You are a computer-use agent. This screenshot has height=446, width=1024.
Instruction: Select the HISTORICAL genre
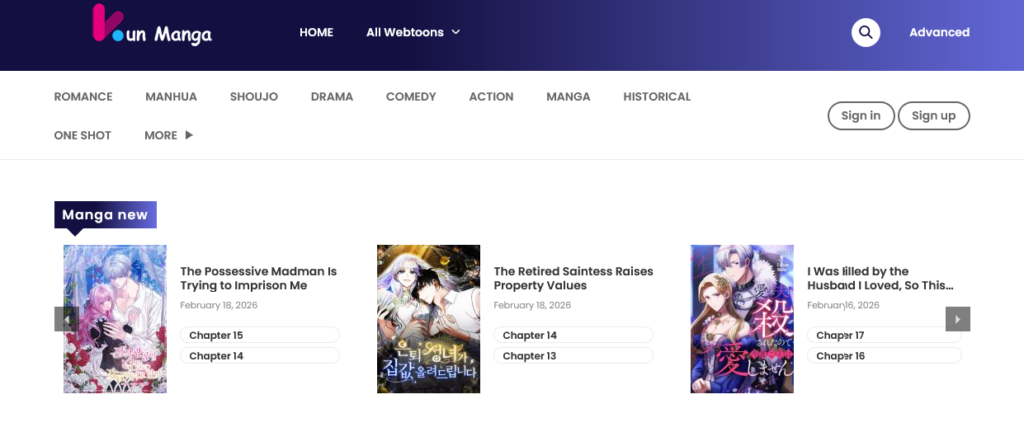click(657, 97)
